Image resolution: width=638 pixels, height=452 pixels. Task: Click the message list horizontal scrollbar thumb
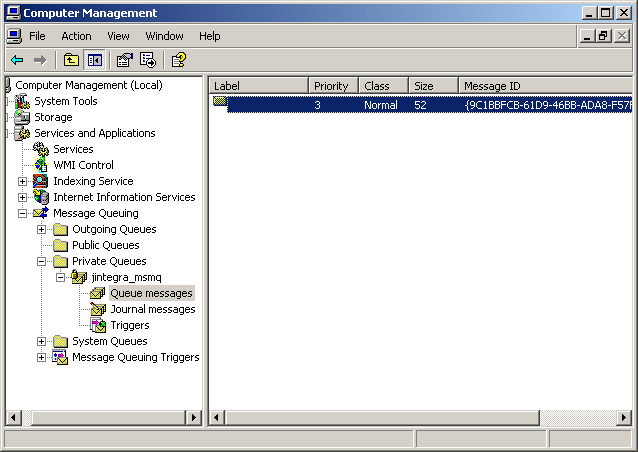pyautogui.click(x=382, y=417)
